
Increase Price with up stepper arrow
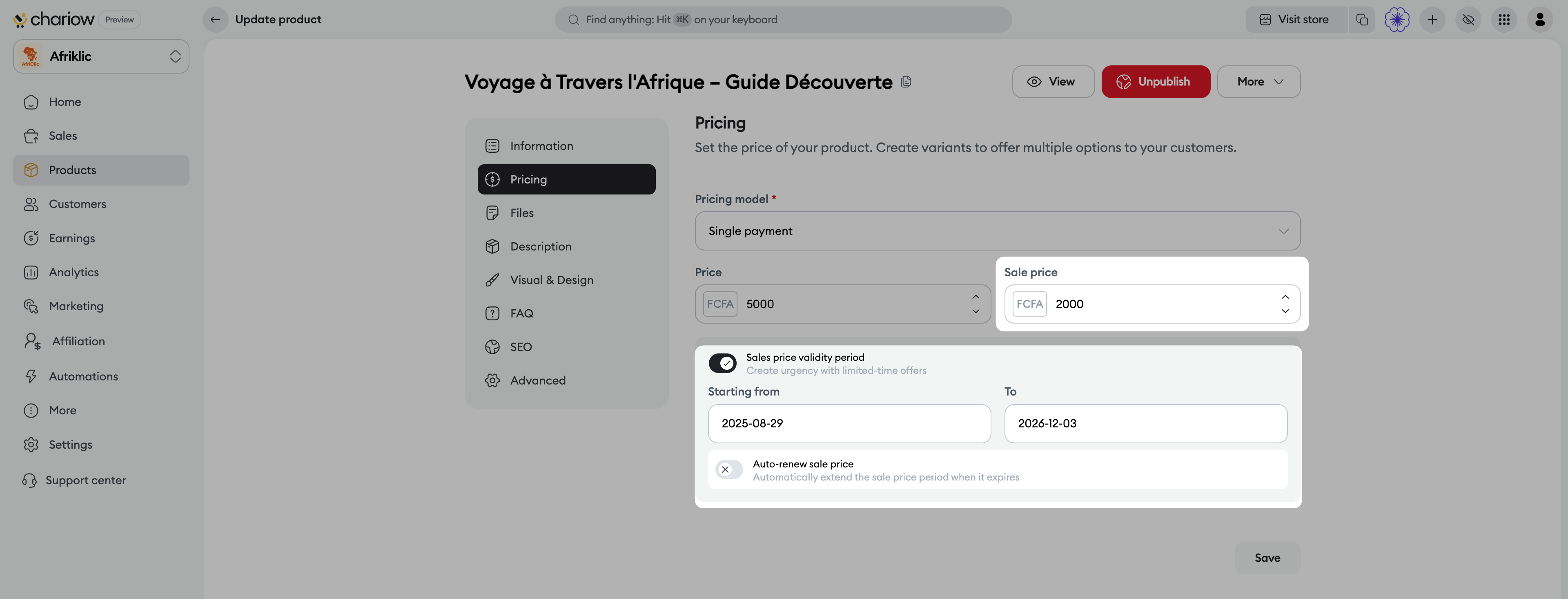pyautogui.click(x=976, y=297)
